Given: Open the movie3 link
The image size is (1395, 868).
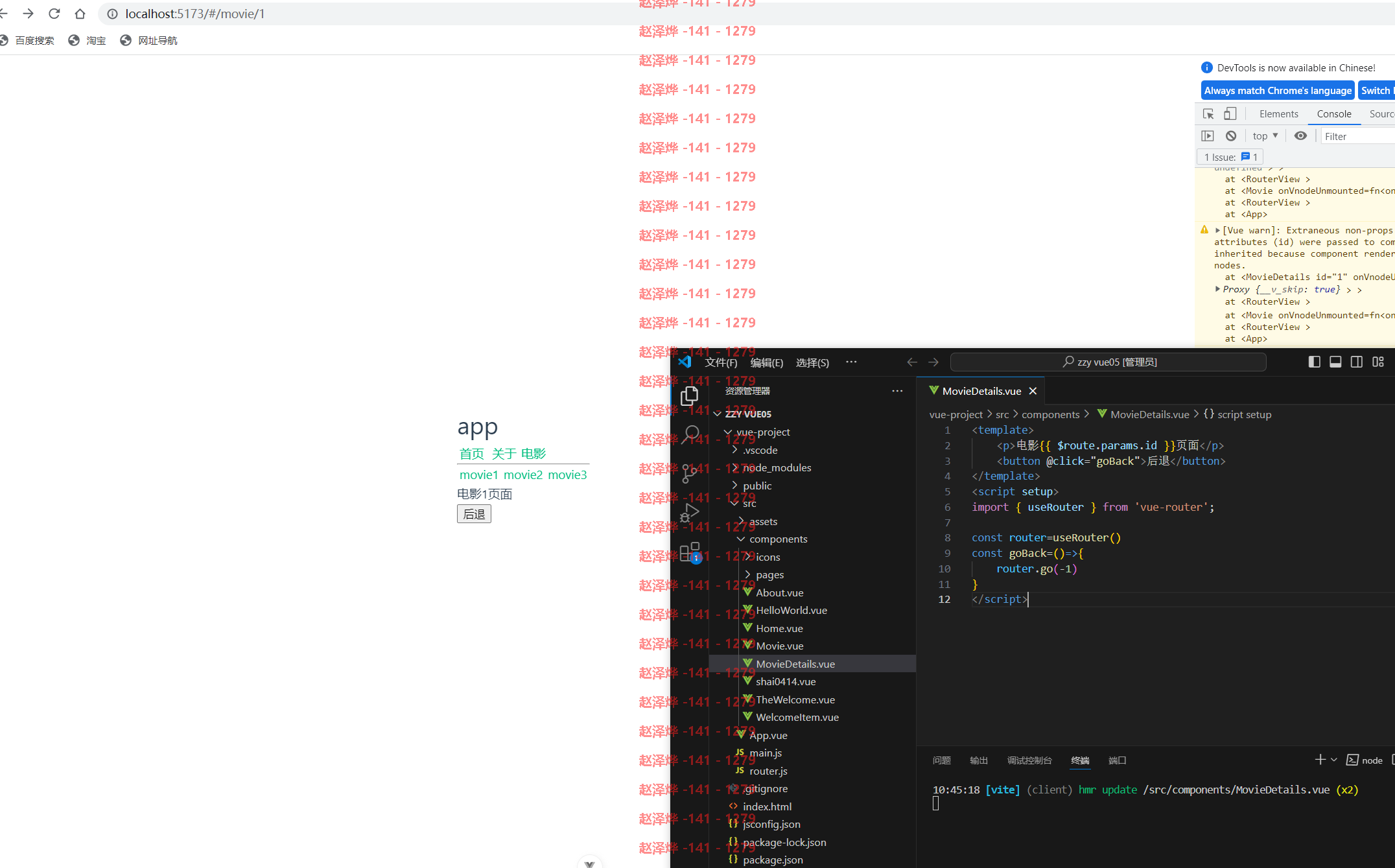Looking at the screenshot, I should pos(567,475).
